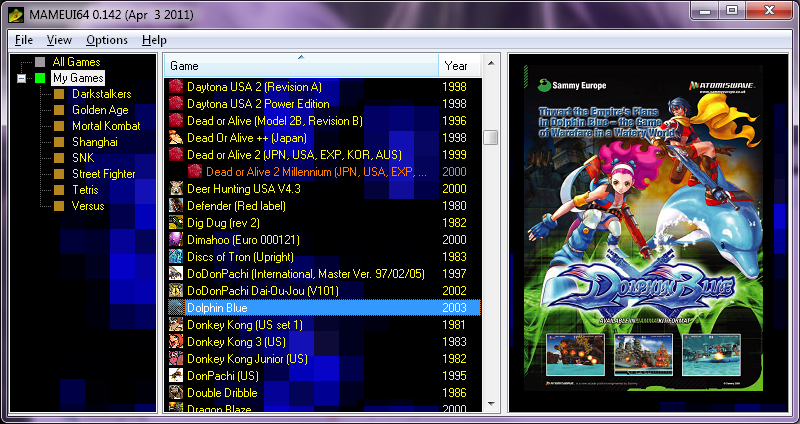Click the Discs of Tron icon

pos(176,257)
